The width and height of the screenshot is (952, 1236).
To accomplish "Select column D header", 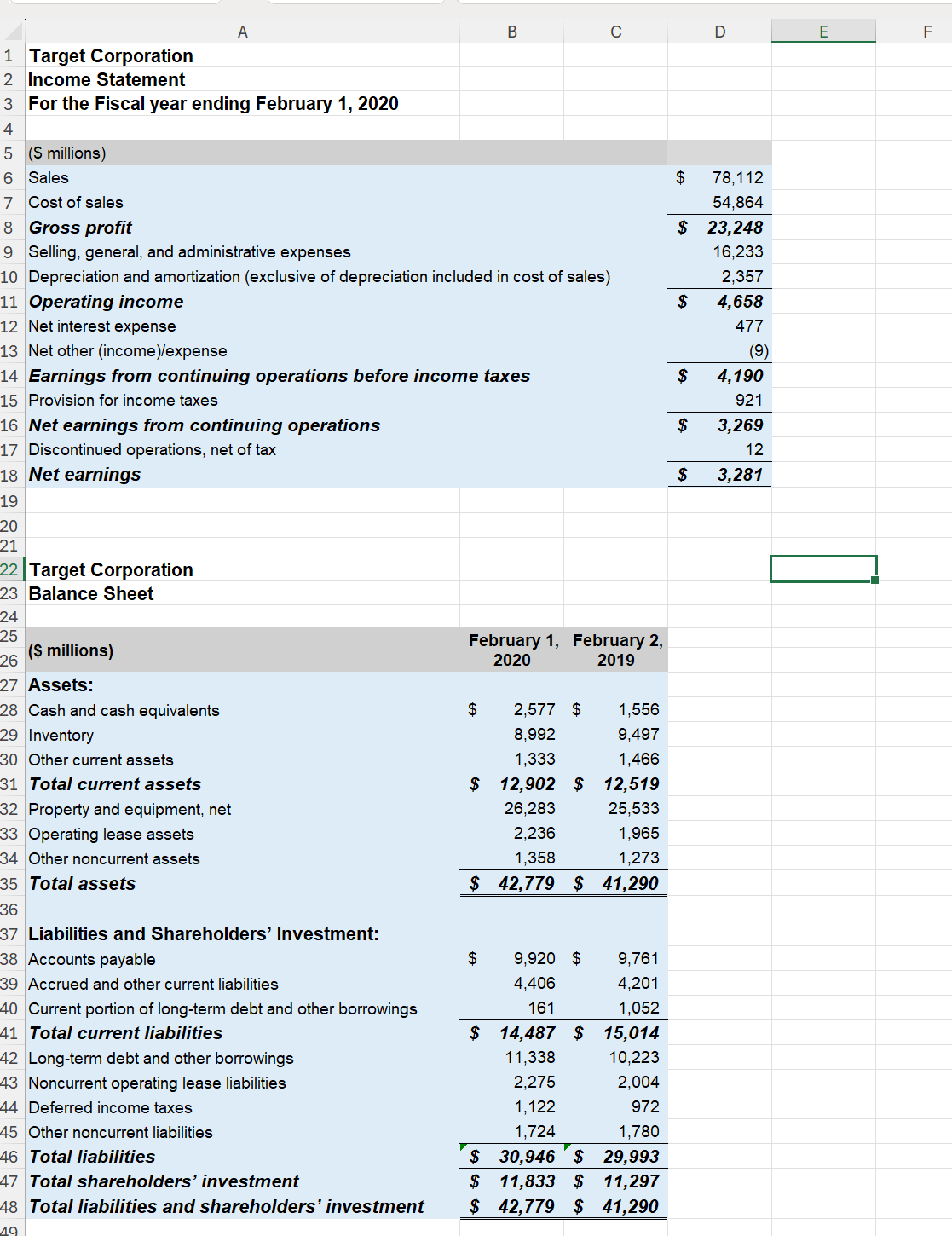I will tap(719, 32).
